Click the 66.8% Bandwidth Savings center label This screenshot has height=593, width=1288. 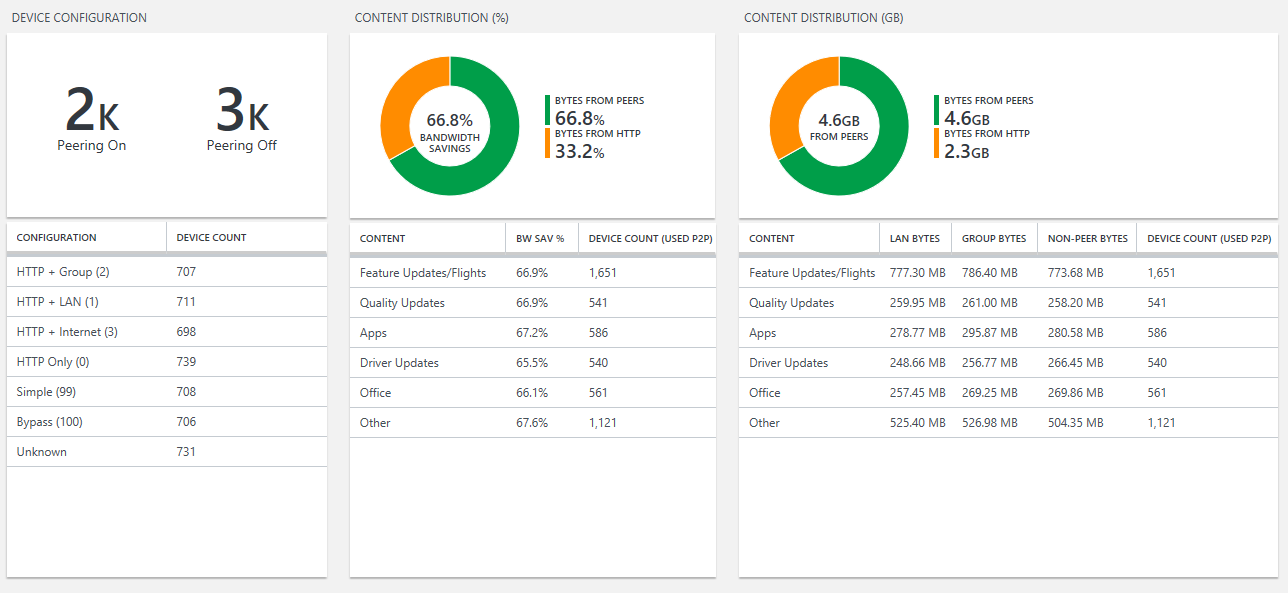(448, 131)
